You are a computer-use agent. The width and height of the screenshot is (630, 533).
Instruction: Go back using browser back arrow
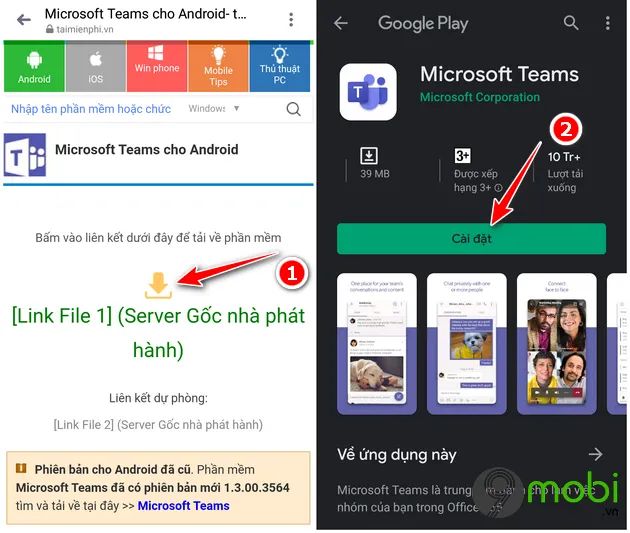[x=24, y=19]
